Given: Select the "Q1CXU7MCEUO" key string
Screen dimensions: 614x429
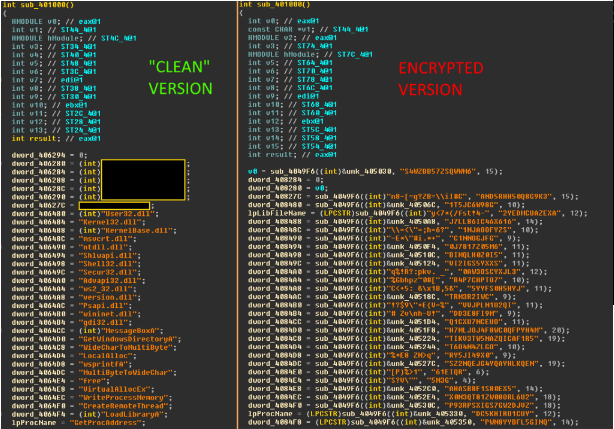Looking at the screenshot, I should [476, 322].
